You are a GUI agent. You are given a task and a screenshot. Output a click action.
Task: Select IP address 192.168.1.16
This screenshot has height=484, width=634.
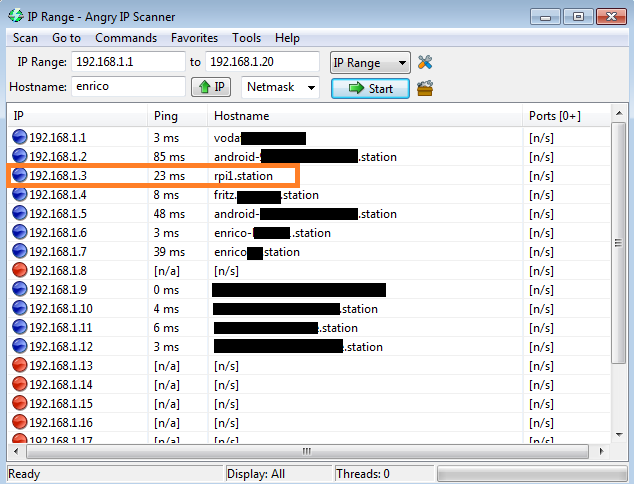[61, 423]
